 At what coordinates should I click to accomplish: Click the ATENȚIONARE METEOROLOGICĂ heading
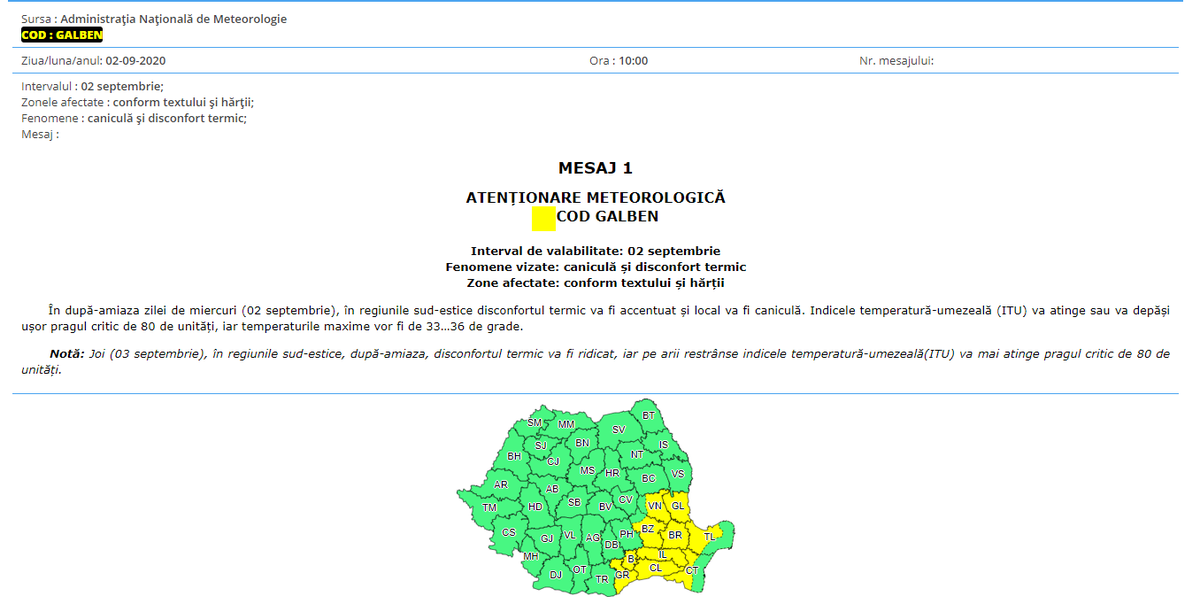[x=596, y=198]
